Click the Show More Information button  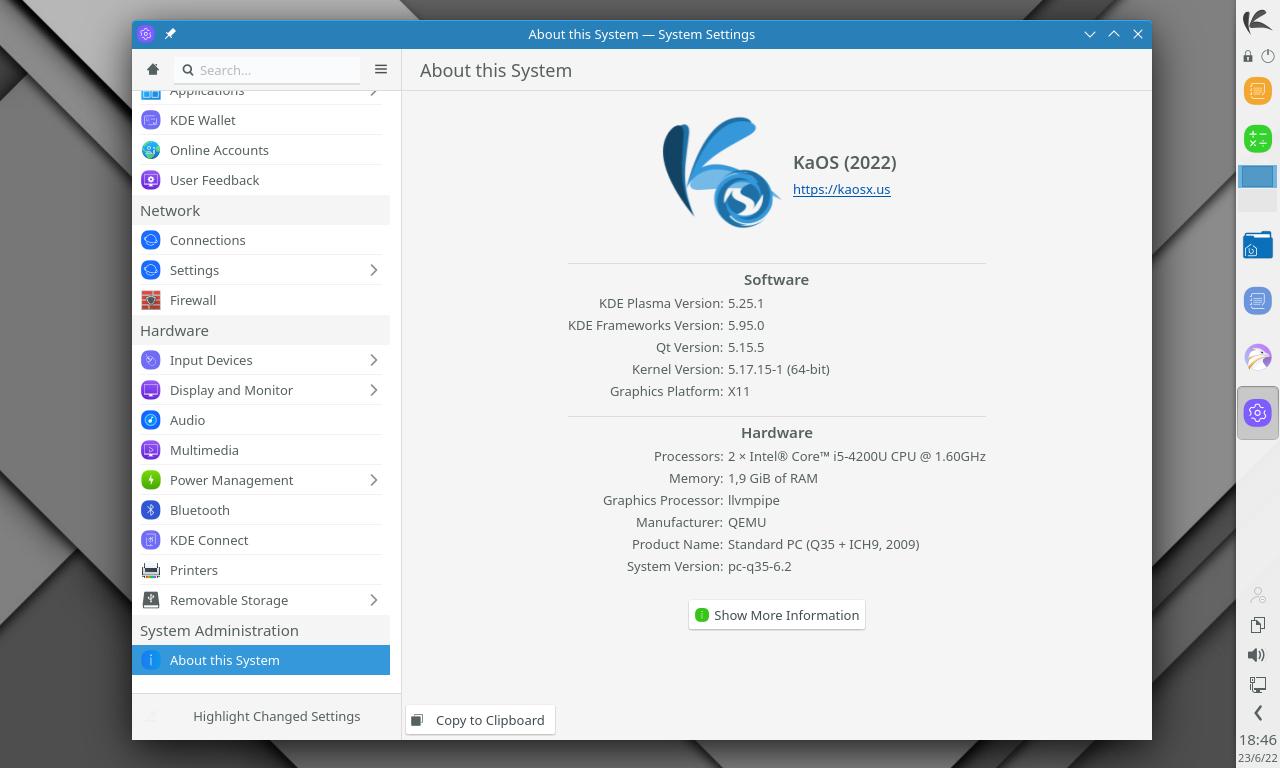777,615
